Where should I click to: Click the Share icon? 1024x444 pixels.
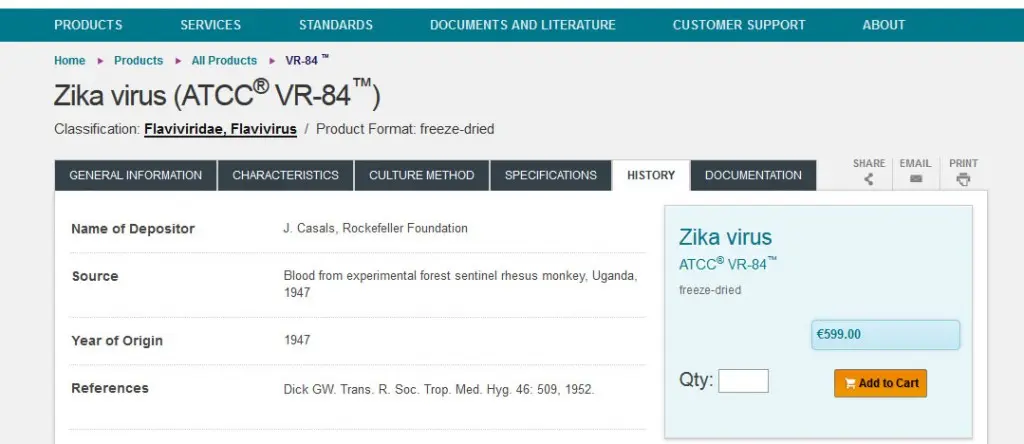[869, 180]
